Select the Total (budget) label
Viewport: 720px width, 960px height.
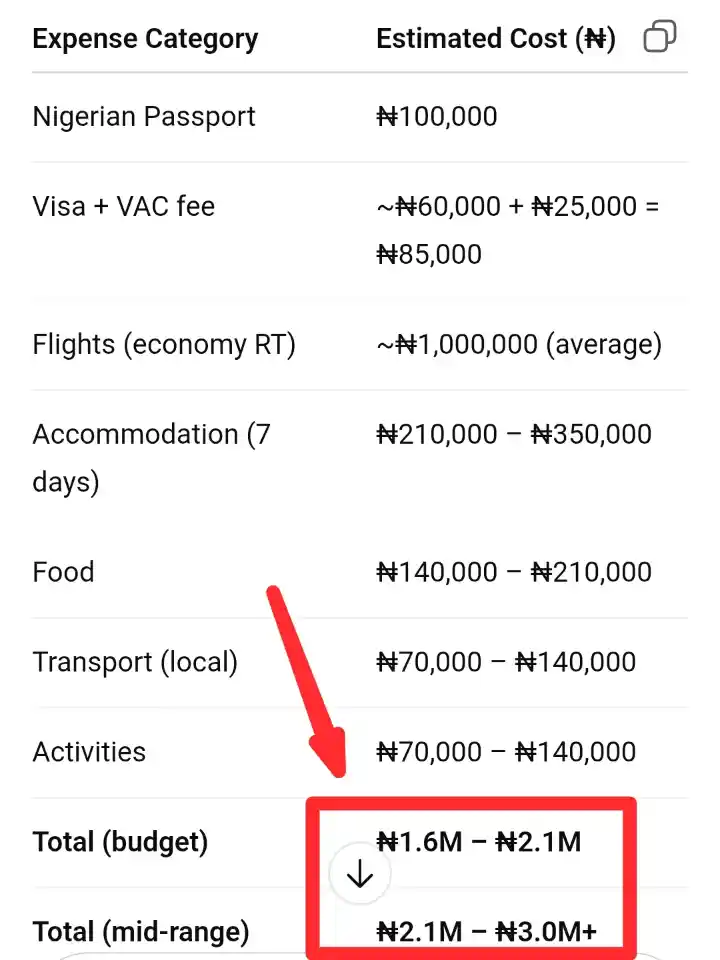120,842
